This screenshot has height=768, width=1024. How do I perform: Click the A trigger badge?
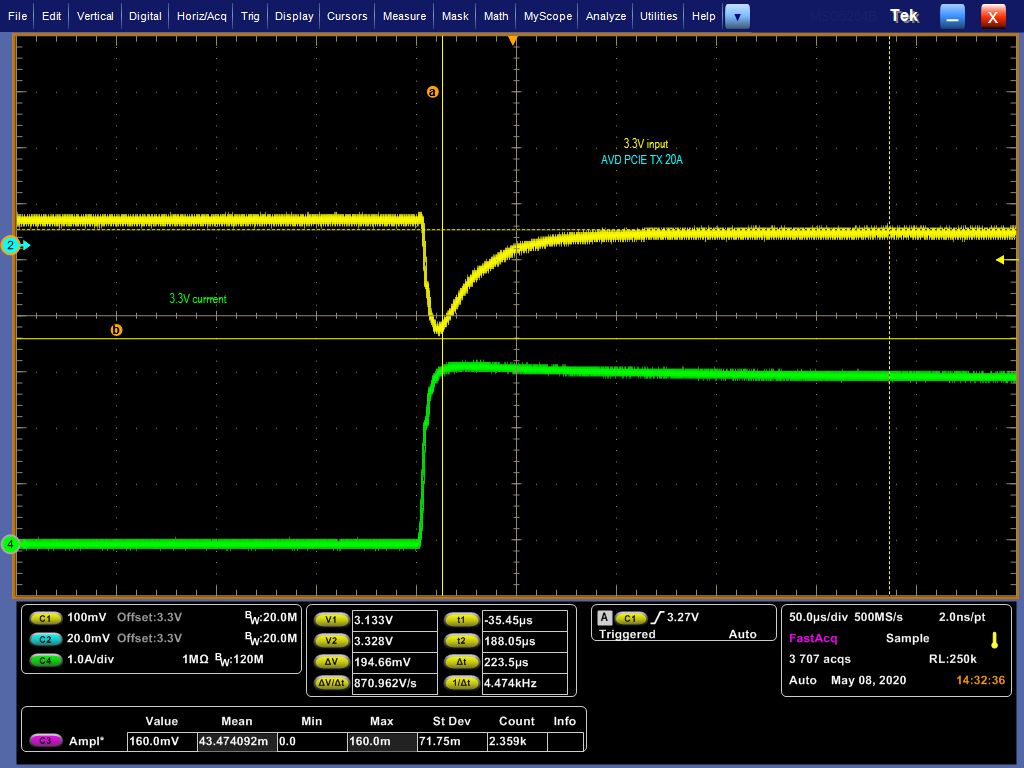pyautogui.click(x=605, y=617)
